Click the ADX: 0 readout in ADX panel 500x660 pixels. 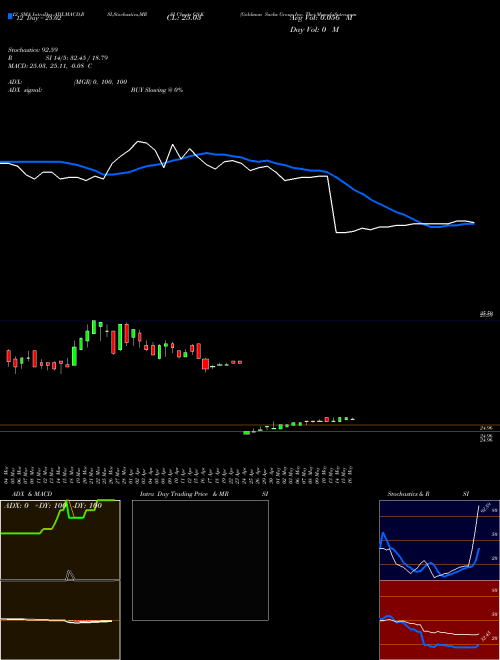click(x=16, y=506)
